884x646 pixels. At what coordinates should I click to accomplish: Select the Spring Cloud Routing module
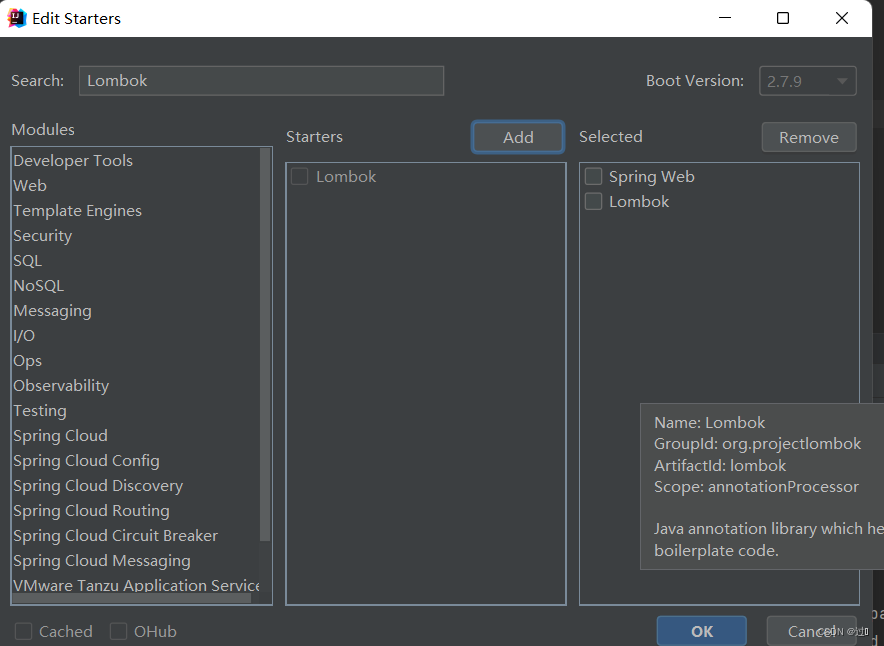[135, 511]
